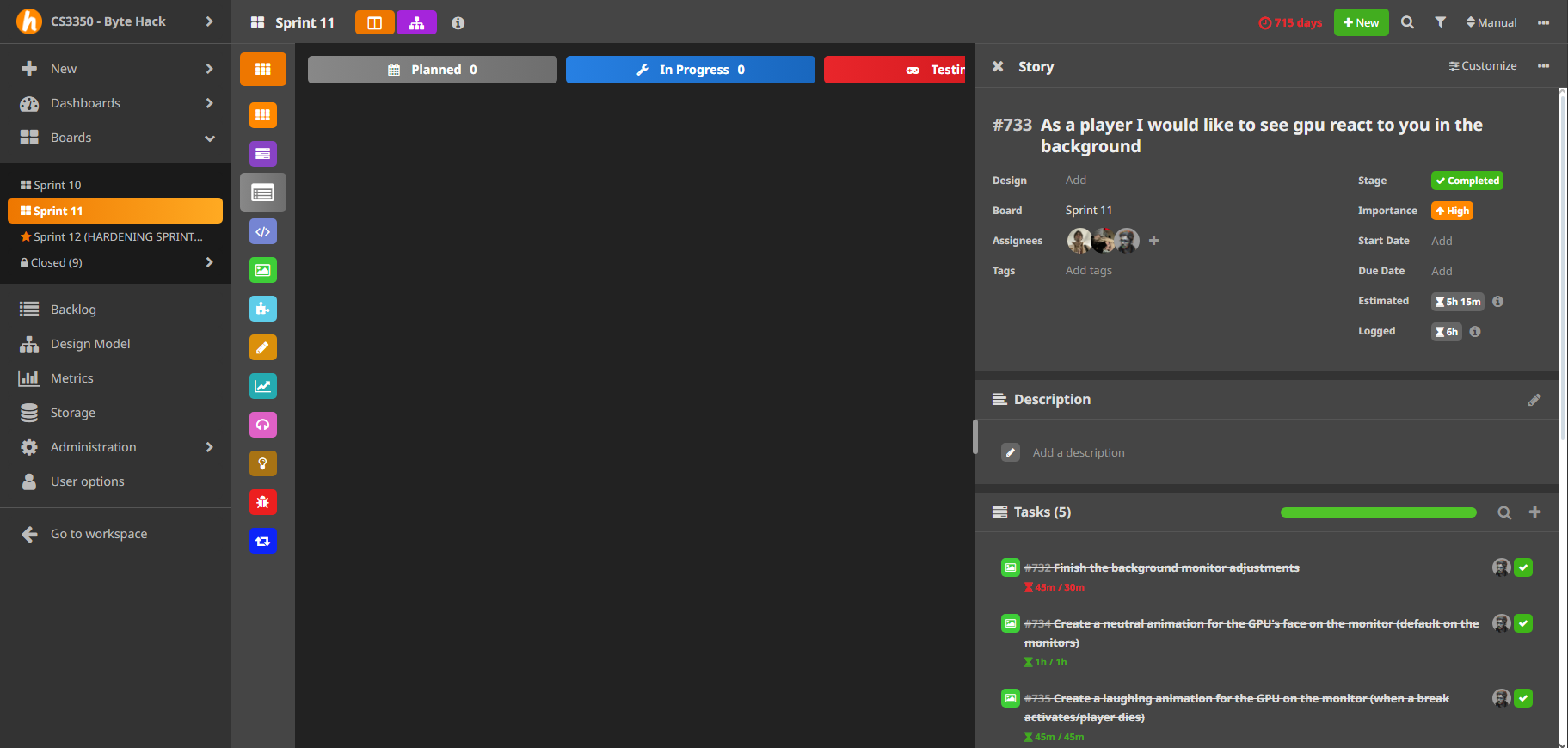Collapse the Boards section chevron

tap(209, 138)
